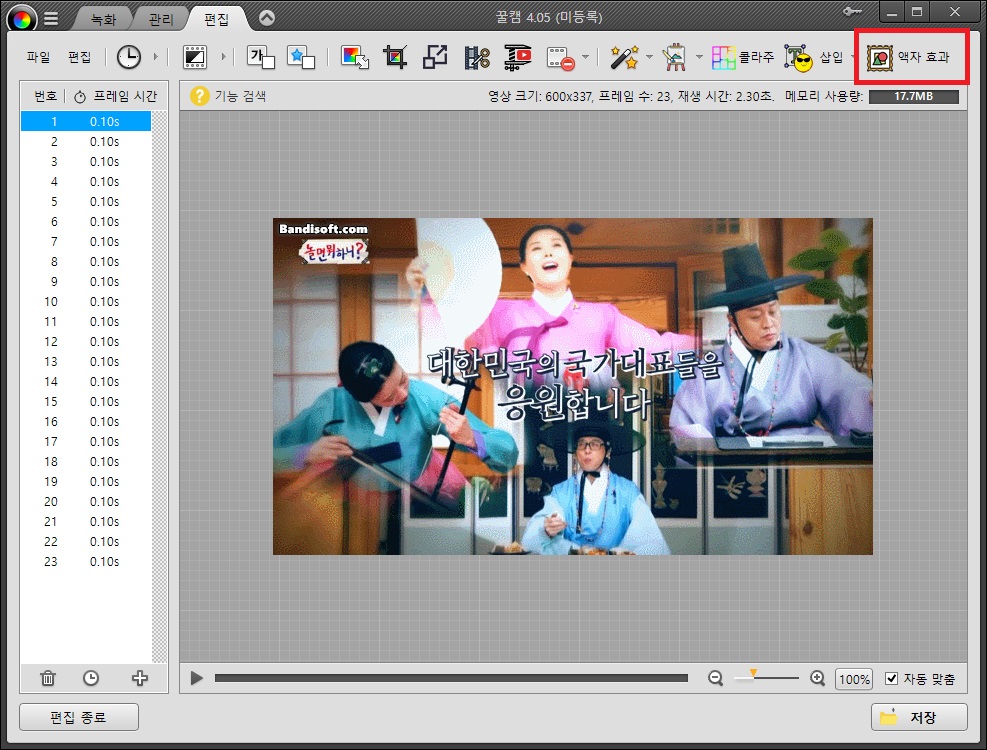Select frame 21 row
The image size is (987, 750).
[86, 521]
